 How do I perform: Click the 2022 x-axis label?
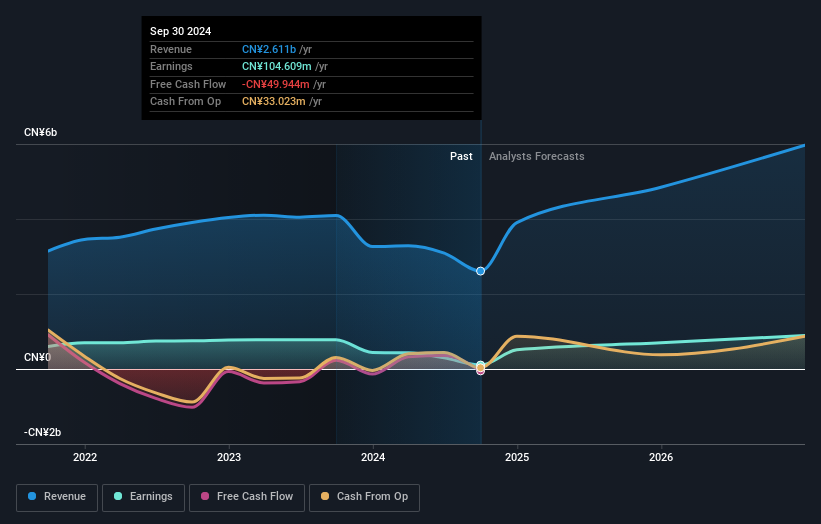point(85,457)
